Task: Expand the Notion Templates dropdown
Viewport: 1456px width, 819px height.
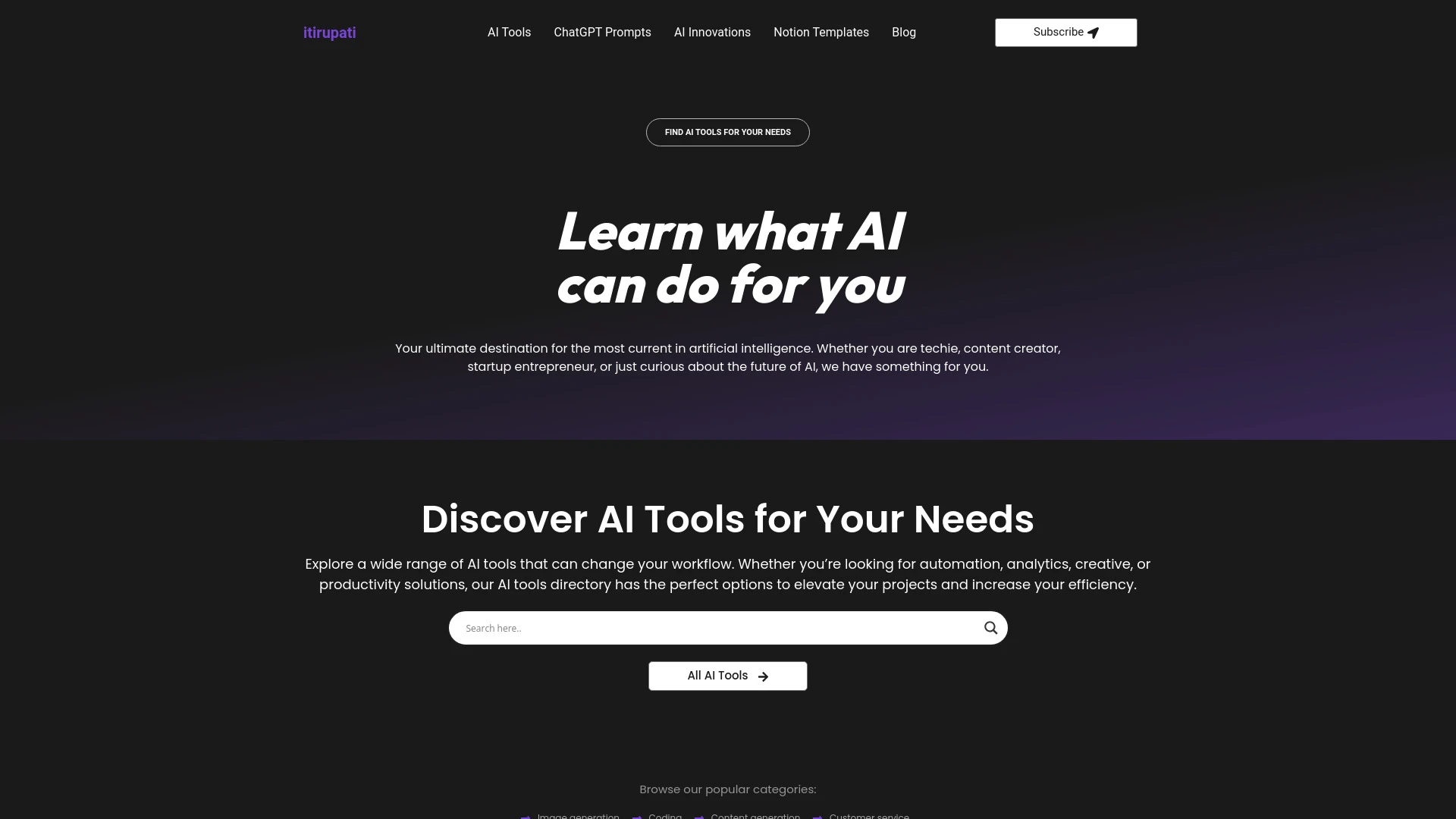Action: (x=821, y=32)
